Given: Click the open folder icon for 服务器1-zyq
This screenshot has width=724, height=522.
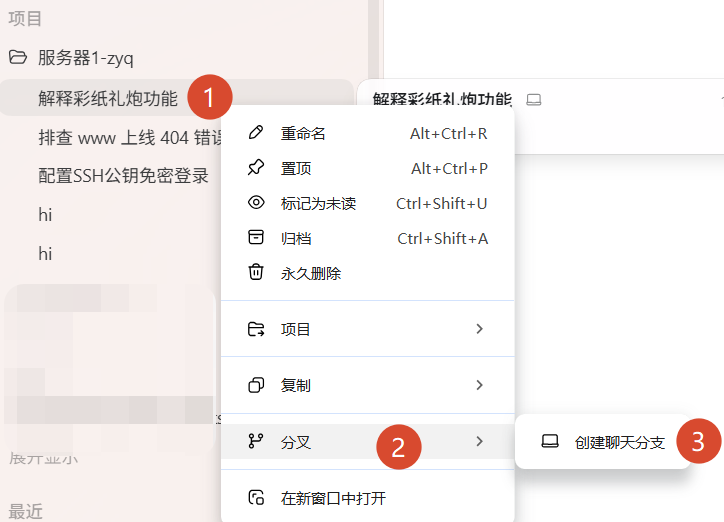Looking at the screenshot, I should [18, 57].
